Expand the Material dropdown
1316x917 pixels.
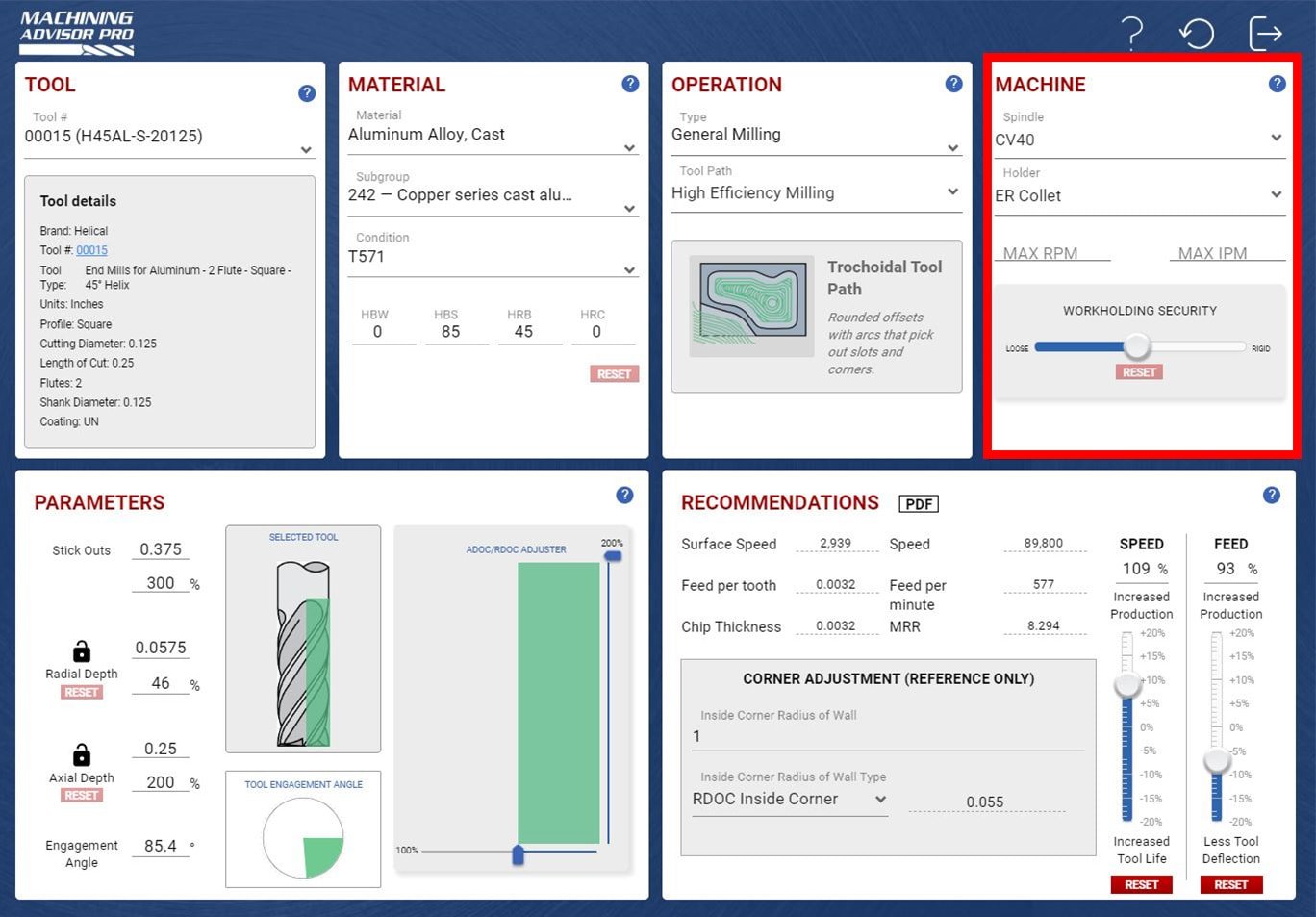pos(493,136)
